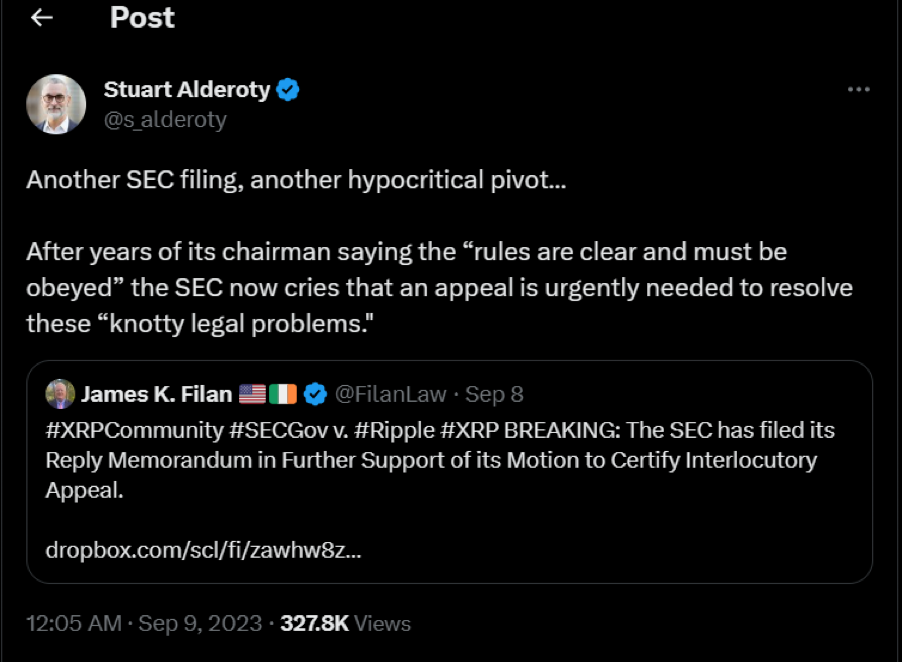Click James K. Filan's verified badge
This screenshot has width=902, height=662.
point(315,394)
